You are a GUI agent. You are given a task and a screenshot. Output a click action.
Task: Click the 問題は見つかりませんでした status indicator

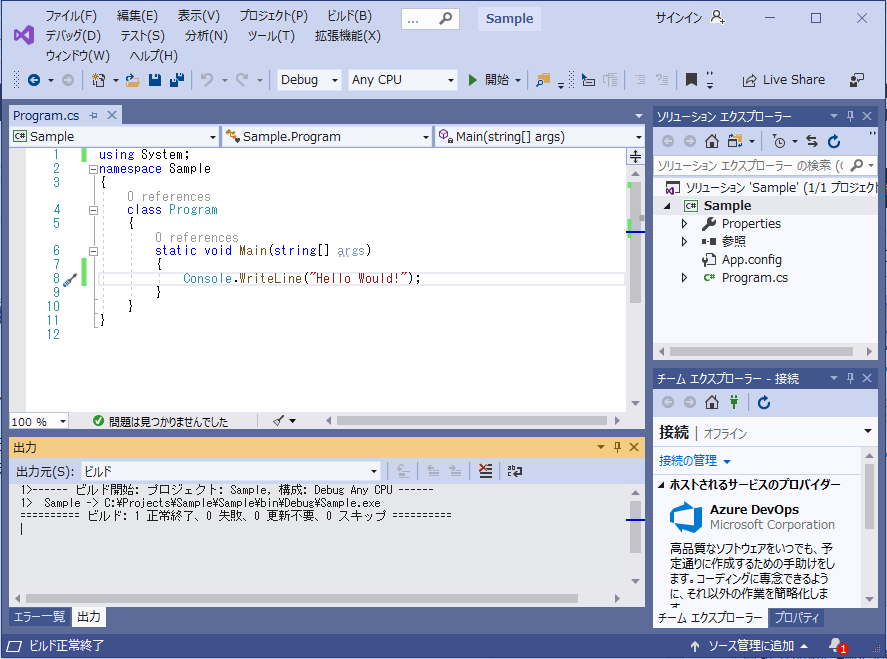(161, 421)
